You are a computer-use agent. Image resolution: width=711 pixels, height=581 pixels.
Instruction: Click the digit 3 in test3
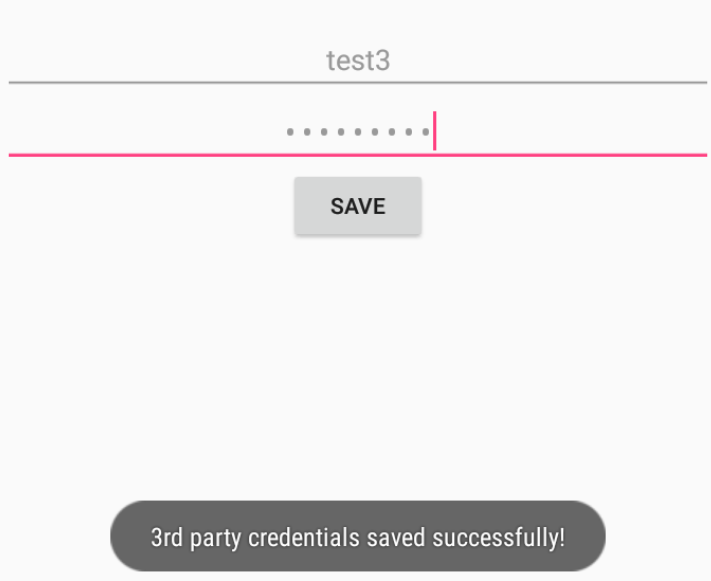(x=383, y=61)
